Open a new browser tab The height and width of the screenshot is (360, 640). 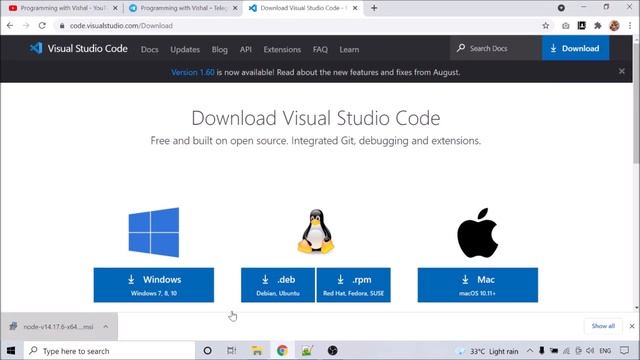[x=374, y=8]
